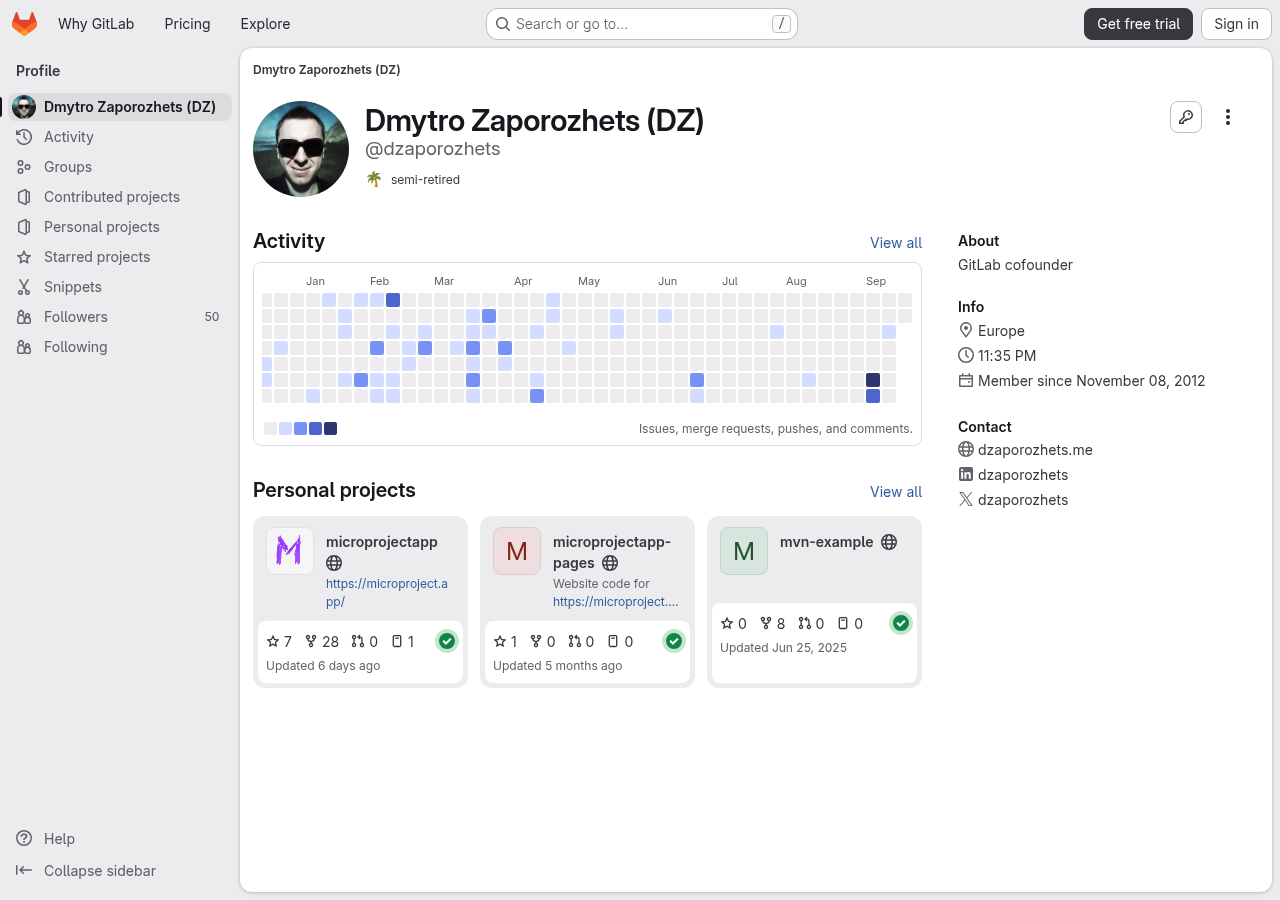Open Followers in the sidebar
This screenshot has height=900, width=1280.
click(120, 317)
